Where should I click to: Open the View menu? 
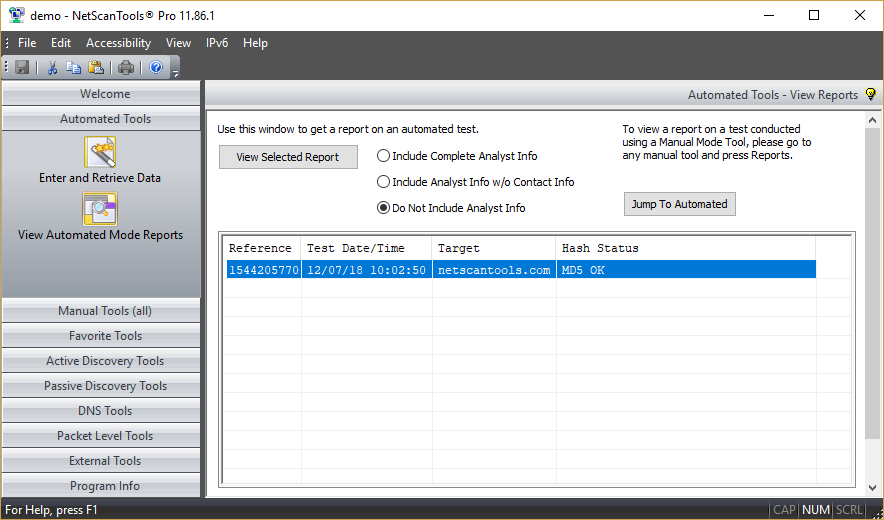pyautogui.click(x=178, y=43)
